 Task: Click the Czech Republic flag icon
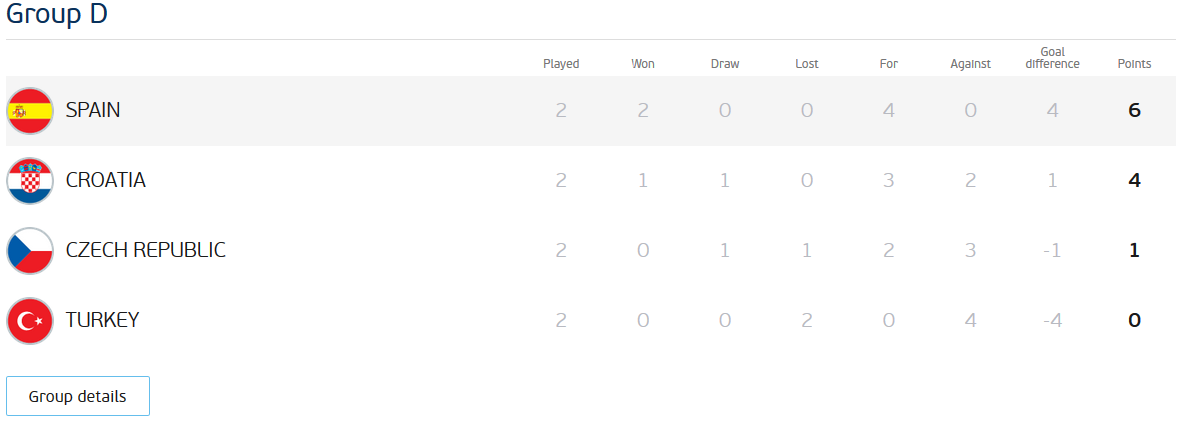tap(30, 251)
